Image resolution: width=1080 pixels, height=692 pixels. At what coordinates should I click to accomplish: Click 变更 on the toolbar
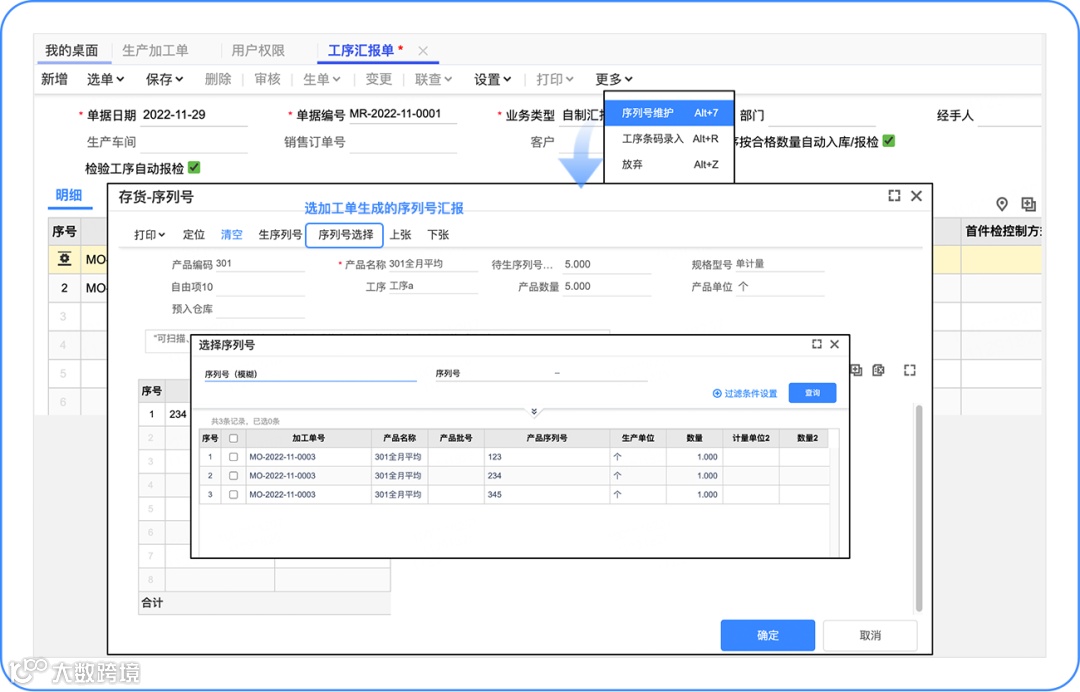click(378, 79)
